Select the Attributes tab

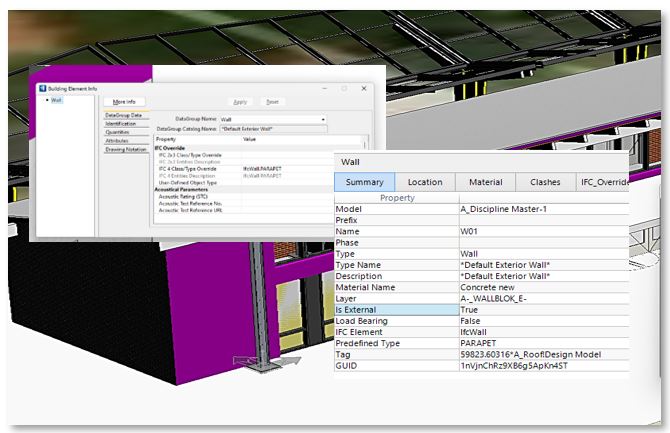pyautogui.click(x=119, y=141)
